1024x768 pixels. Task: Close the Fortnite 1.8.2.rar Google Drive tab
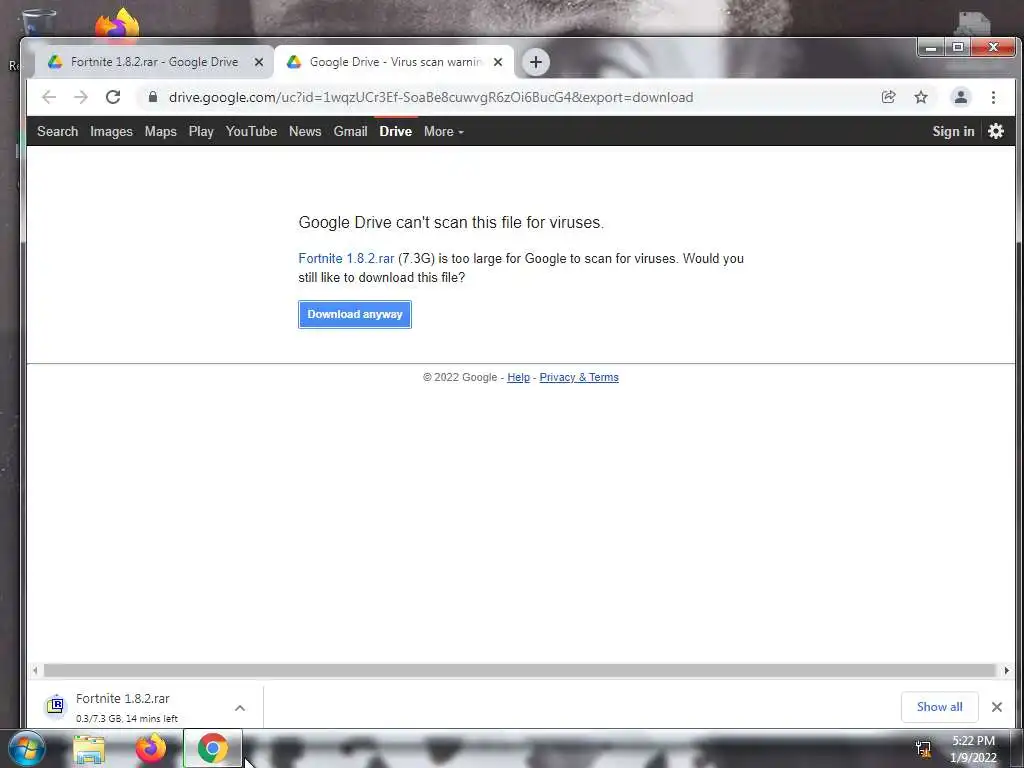[x=259, y=62]
